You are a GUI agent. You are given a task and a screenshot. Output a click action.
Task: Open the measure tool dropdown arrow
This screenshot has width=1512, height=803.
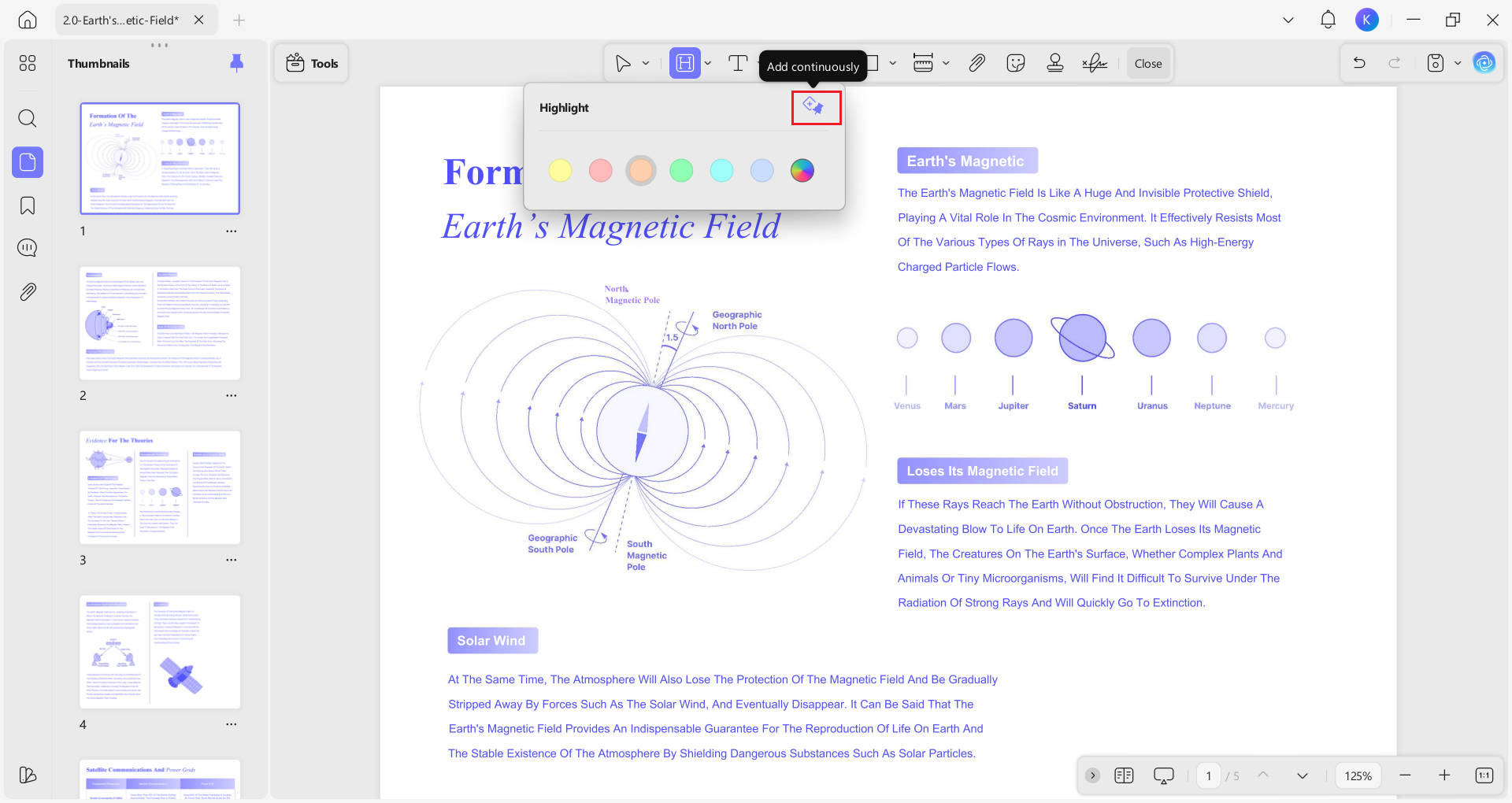click(x=946, y=64)
